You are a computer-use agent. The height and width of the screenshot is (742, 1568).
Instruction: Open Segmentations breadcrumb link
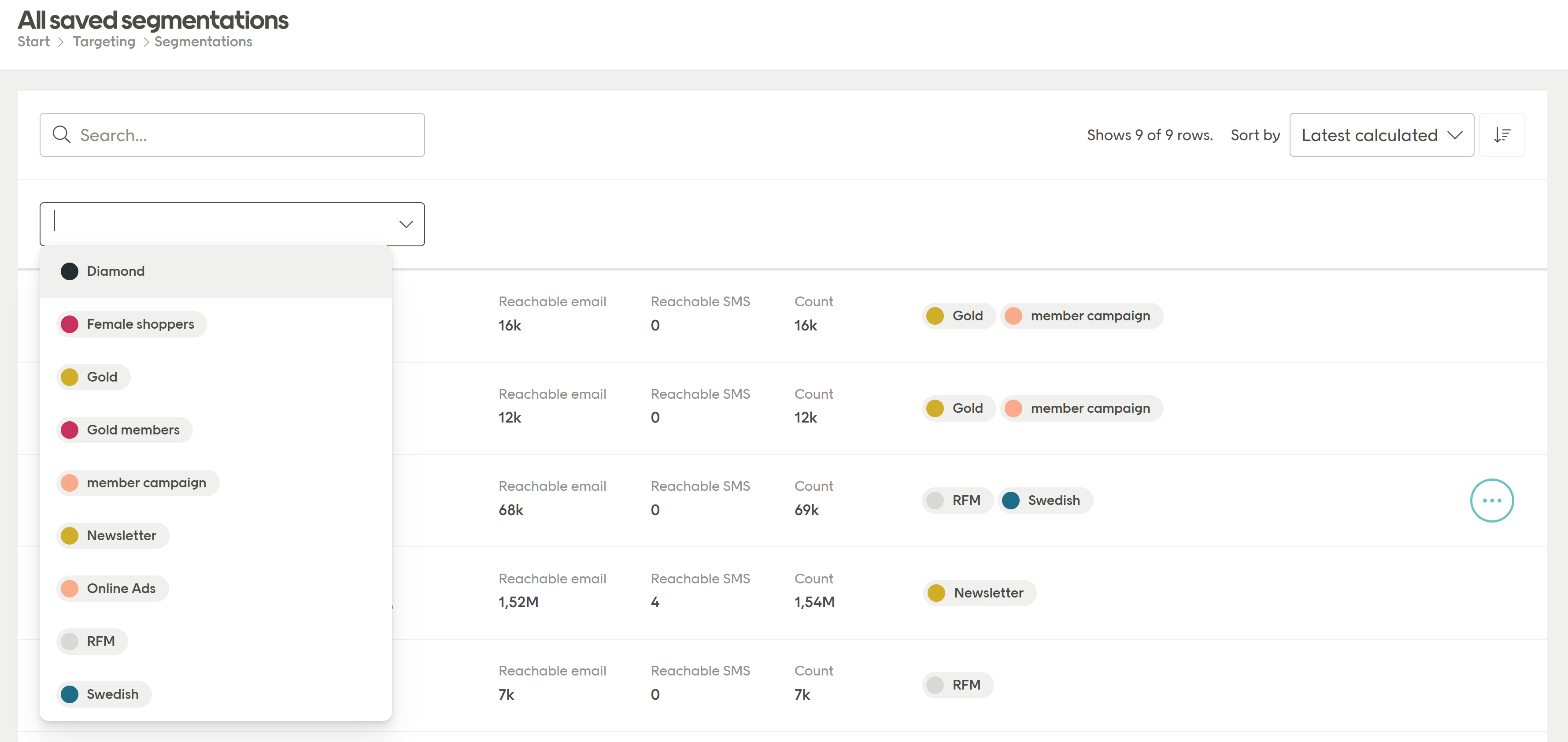(203, 41)
